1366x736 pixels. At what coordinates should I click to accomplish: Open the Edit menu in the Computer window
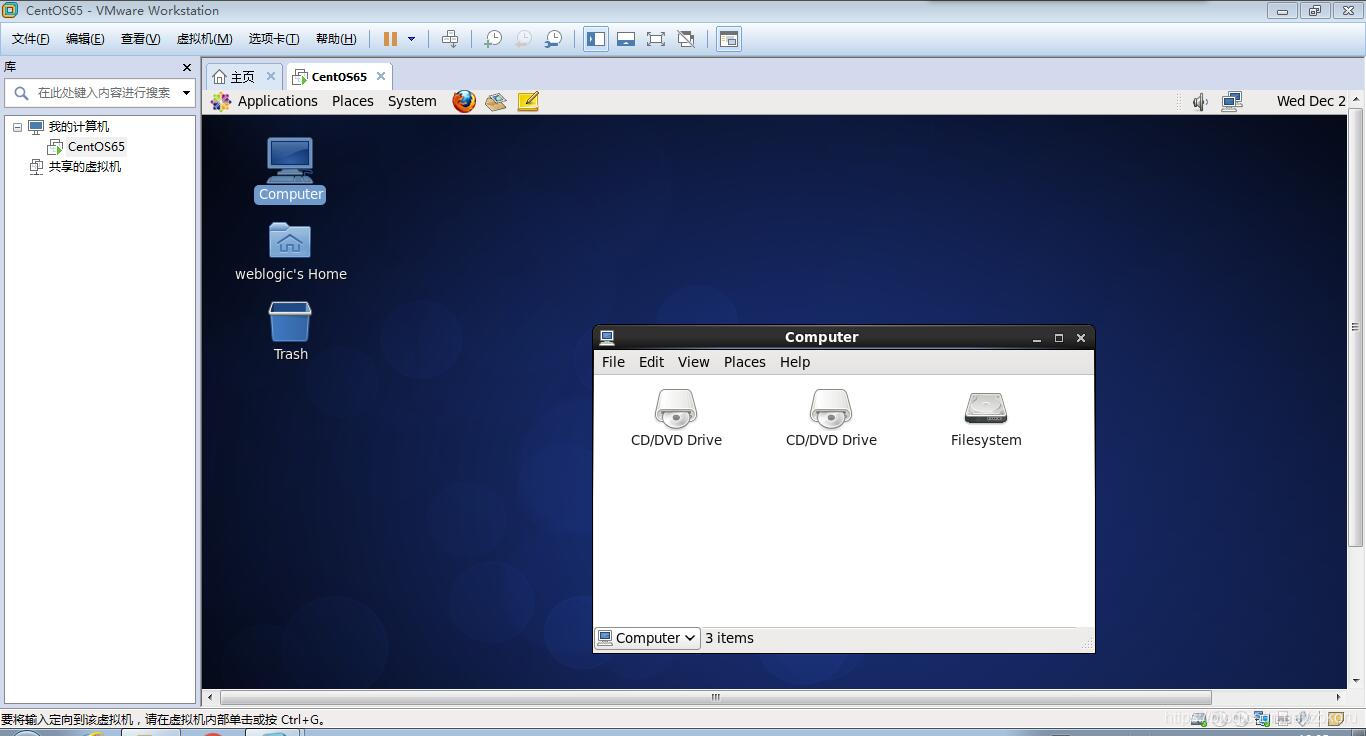pos(651,362)
